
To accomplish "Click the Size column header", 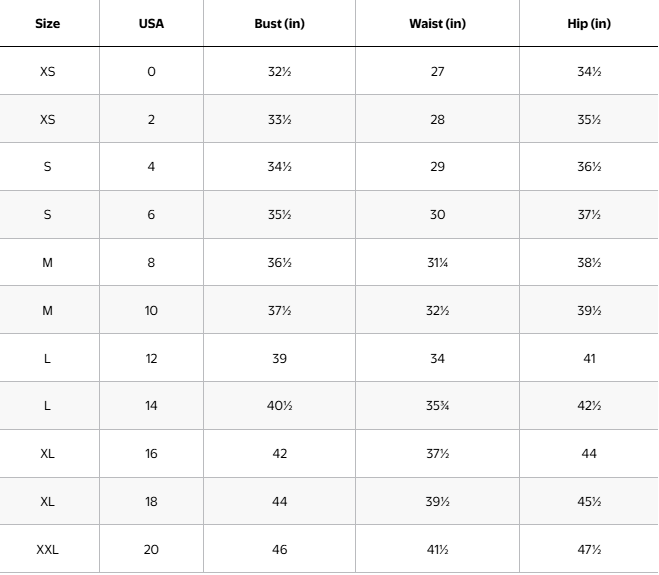I will [x=47, y=23].
